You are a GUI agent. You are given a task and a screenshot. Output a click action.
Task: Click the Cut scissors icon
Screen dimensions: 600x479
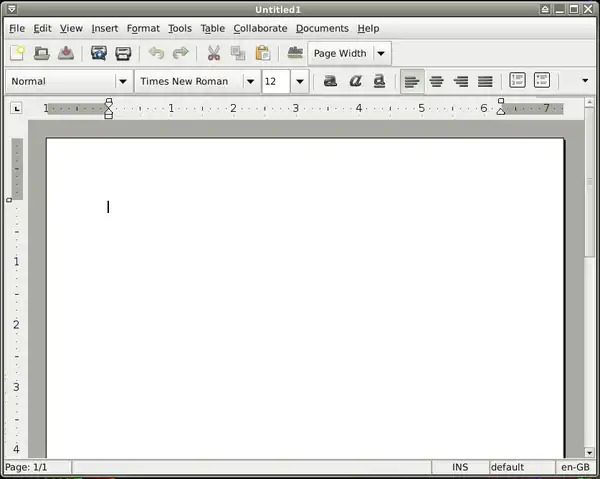click(x=213, y=54)
